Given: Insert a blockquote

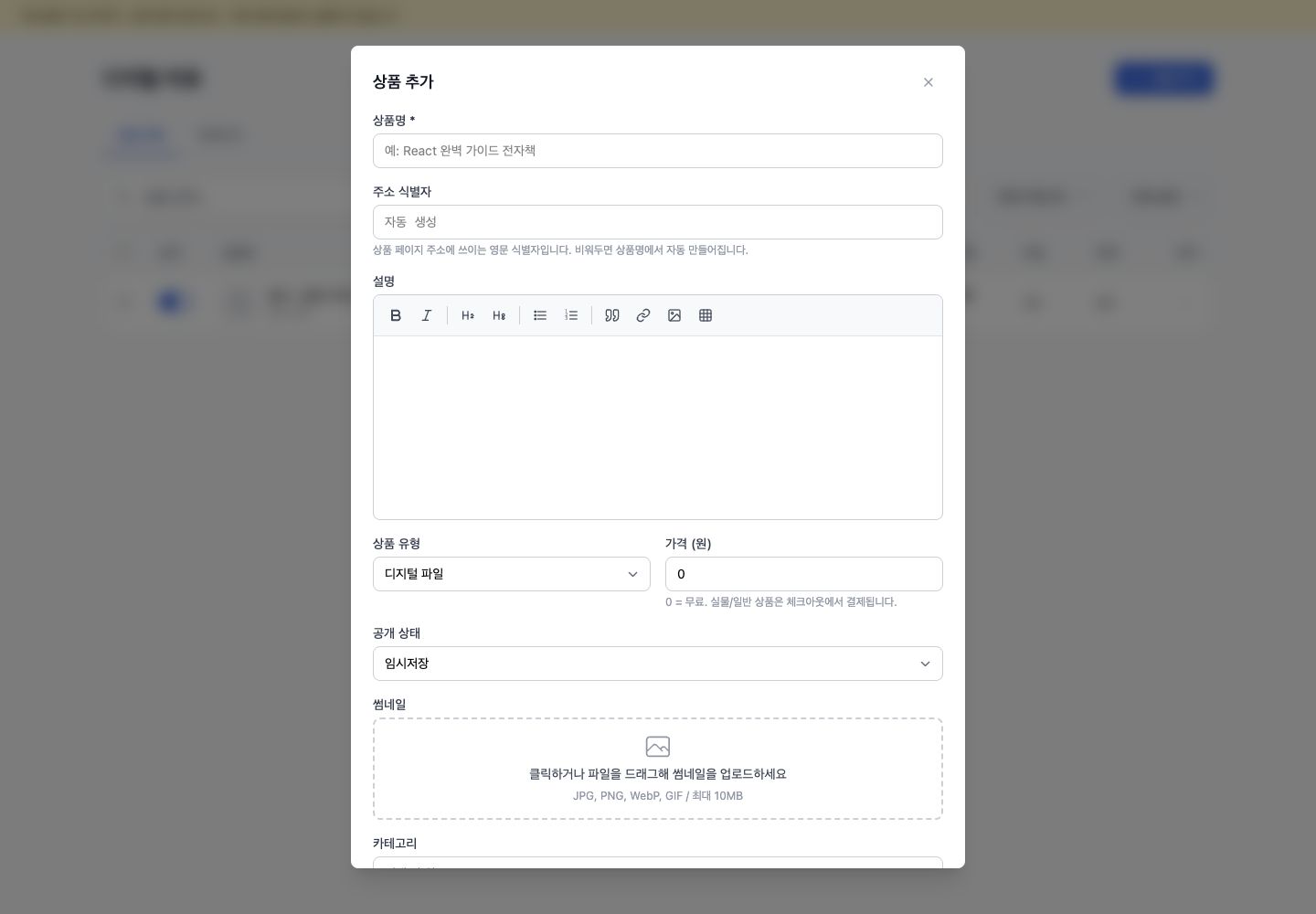Looking at the screenshot, I should pos(612,315).
